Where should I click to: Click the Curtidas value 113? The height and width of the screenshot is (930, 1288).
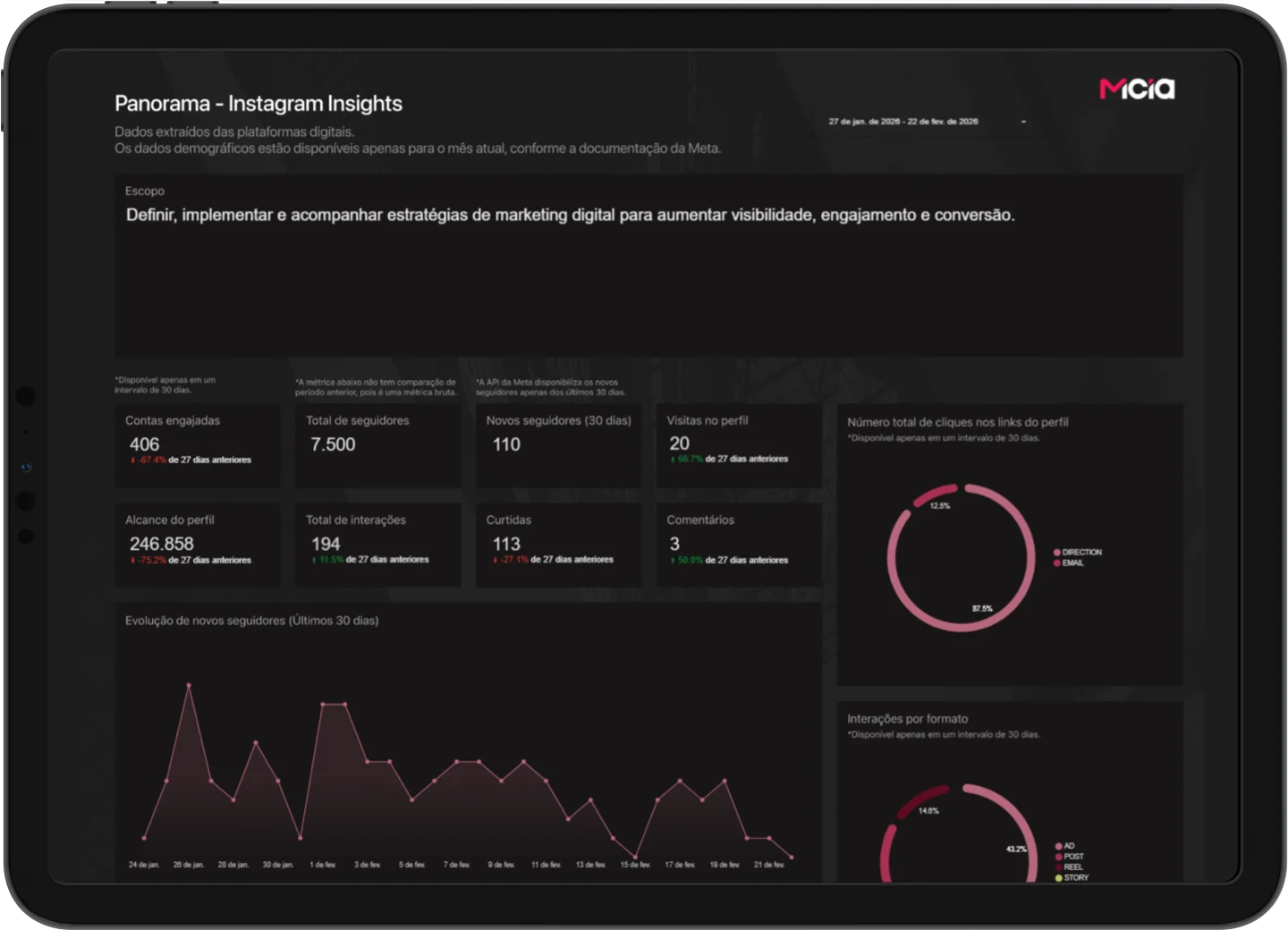506,544
